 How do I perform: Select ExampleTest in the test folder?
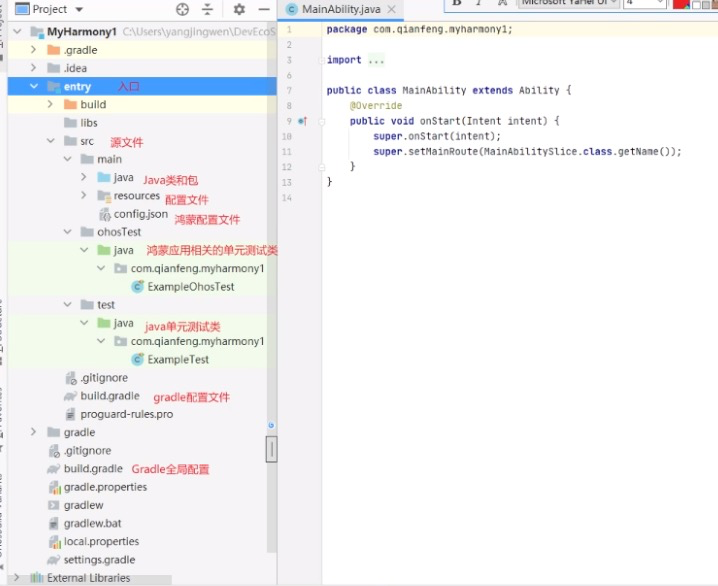pos(178,360)
